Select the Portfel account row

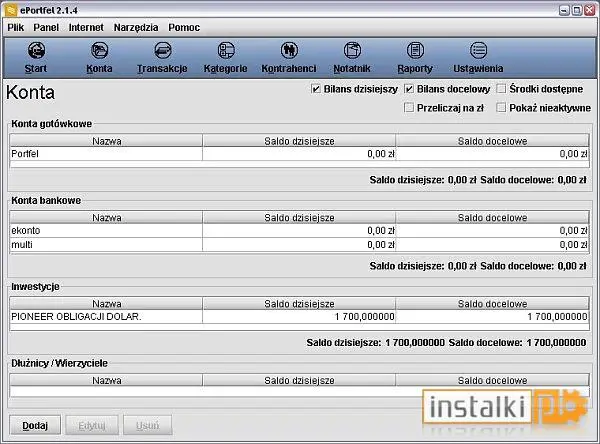pos(299,154)
